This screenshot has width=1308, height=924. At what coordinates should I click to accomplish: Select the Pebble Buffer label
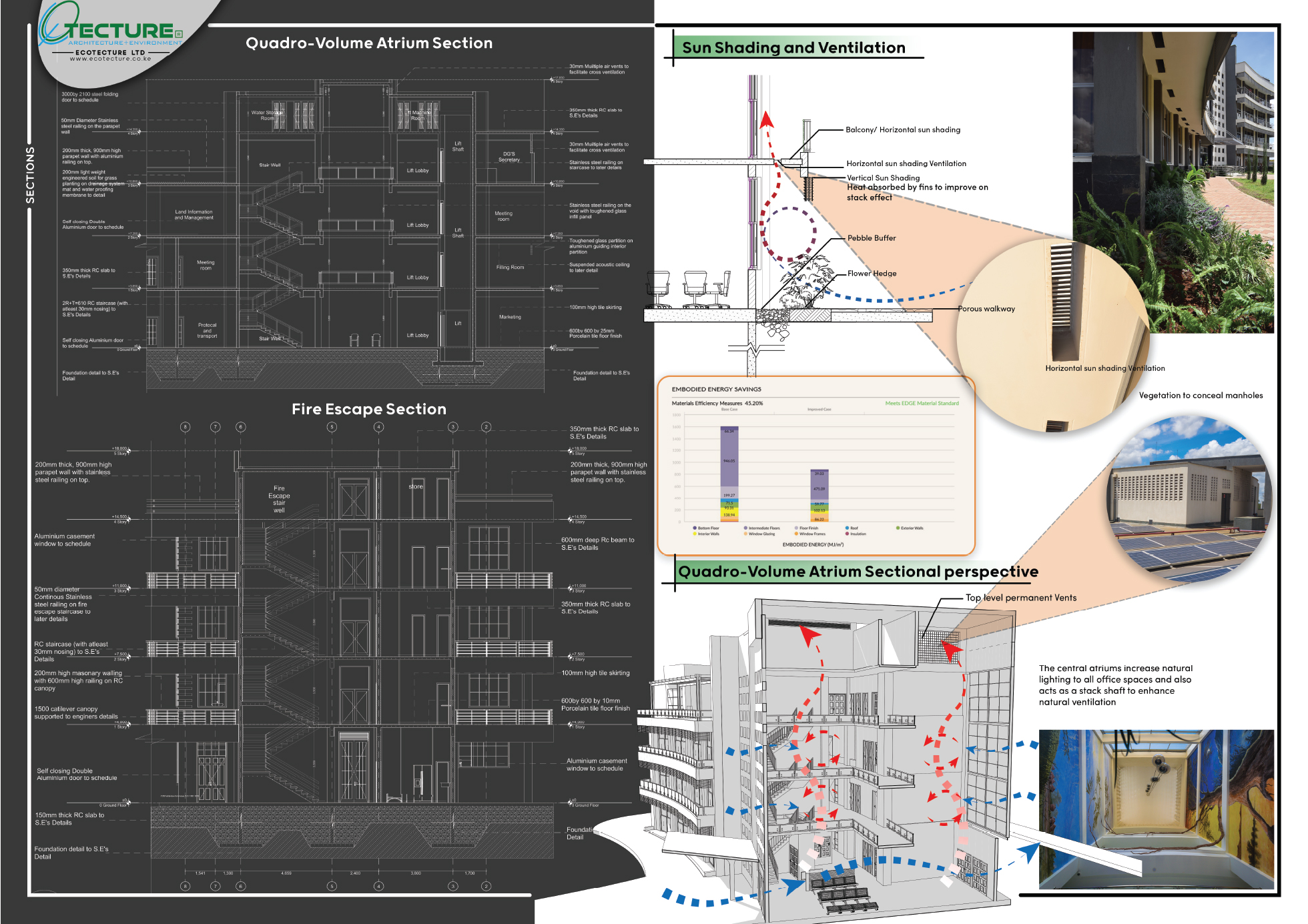coord(872,238)
